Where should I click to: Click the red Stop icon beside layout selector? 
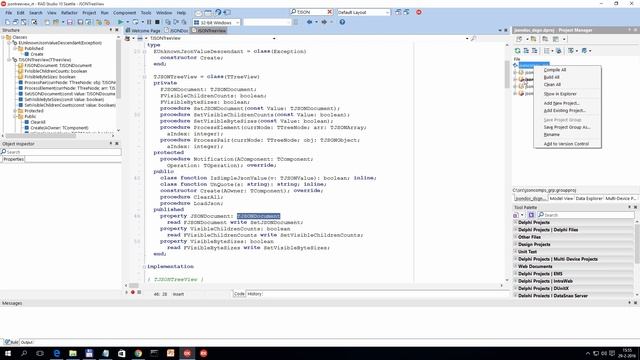tap(419, 12)
